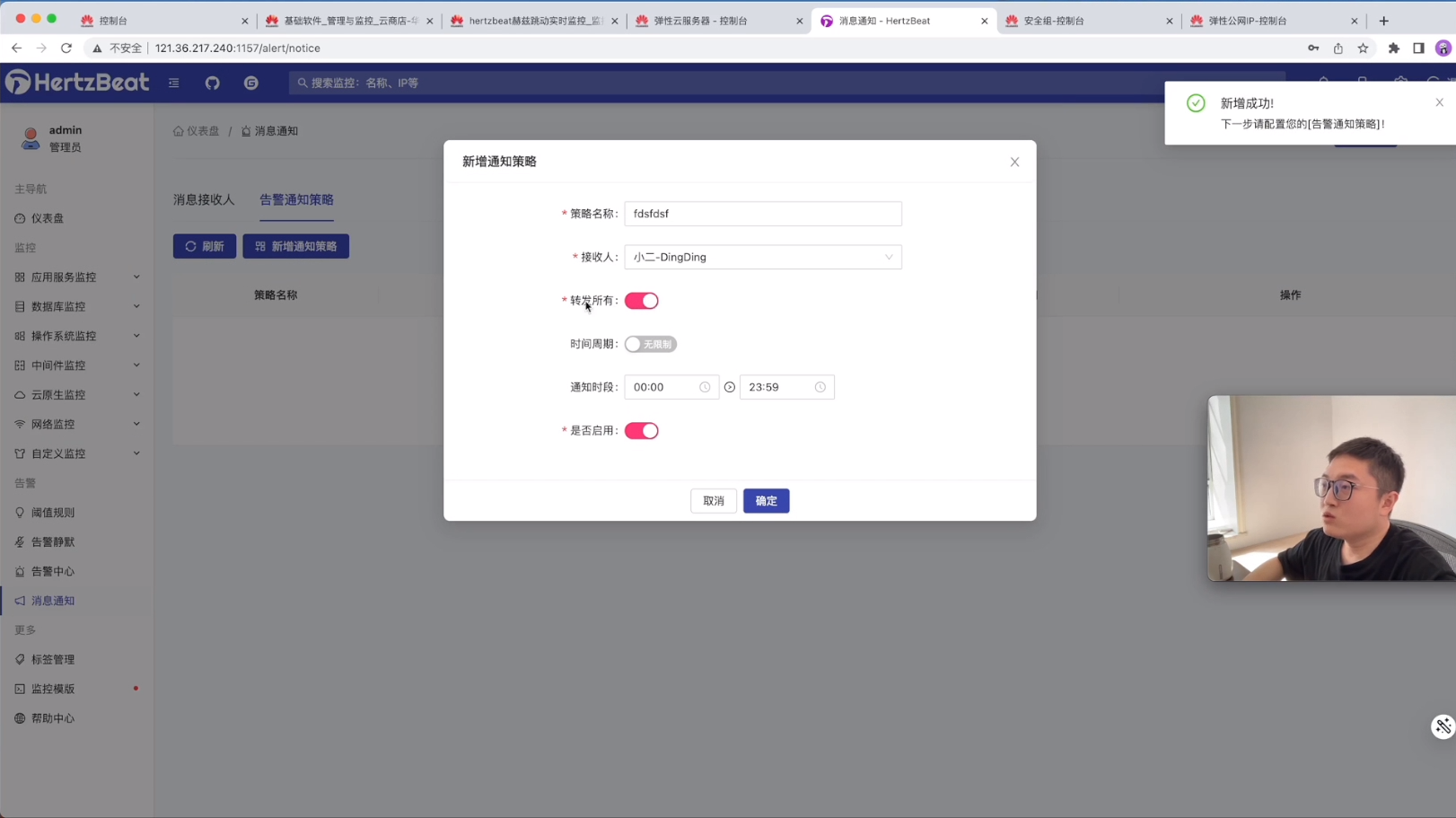Toggle the 转发所有 switch
The height and width of the screenshot is (818, 1456).
point(642,301)
